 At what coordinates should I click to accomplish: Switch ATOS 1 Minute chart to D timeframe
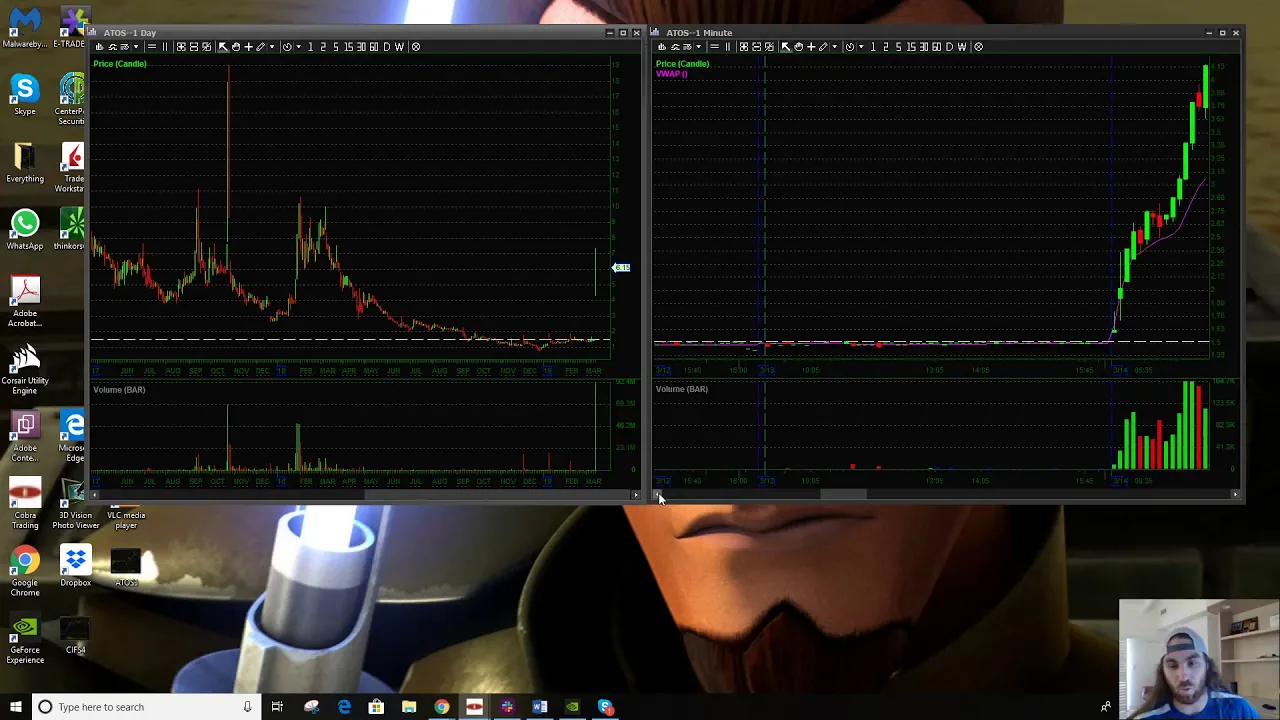pyautogui.click(x=949, y=46)
